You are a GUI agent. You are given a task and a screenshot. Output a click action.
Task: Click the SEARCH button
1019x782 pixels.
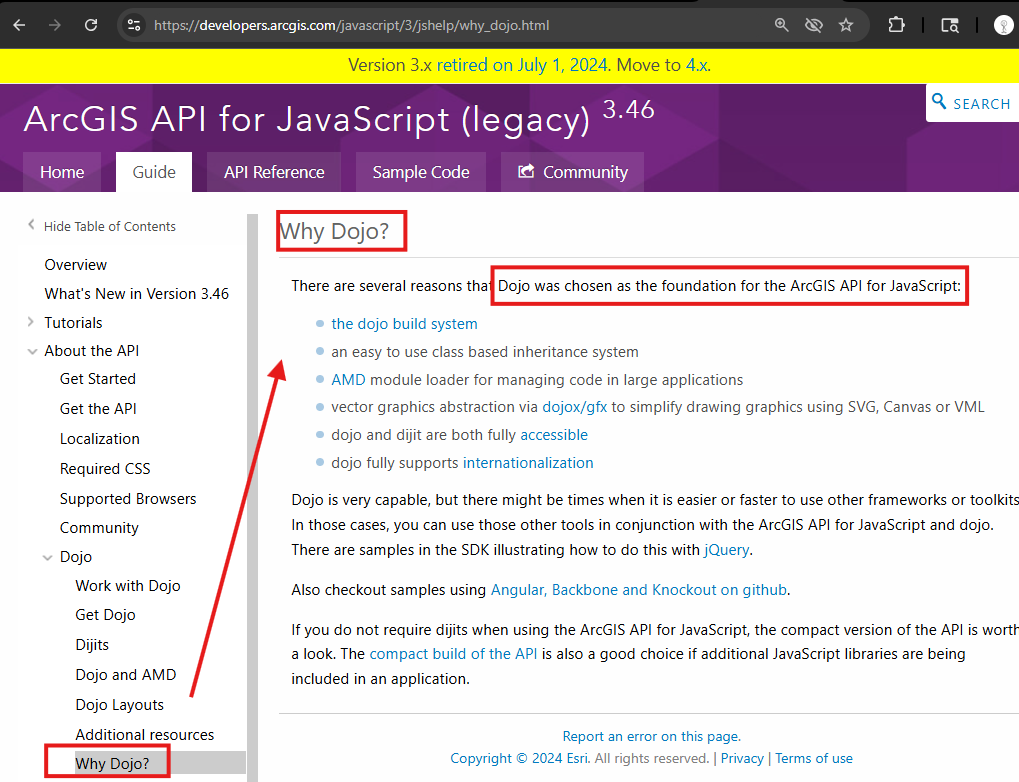[972, 103]
